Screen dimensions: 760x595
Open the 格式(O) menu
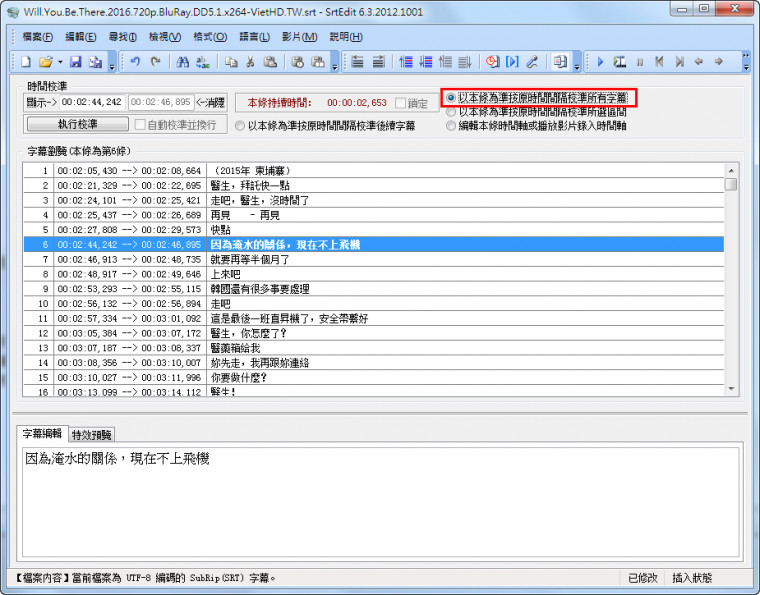[210, 37]
